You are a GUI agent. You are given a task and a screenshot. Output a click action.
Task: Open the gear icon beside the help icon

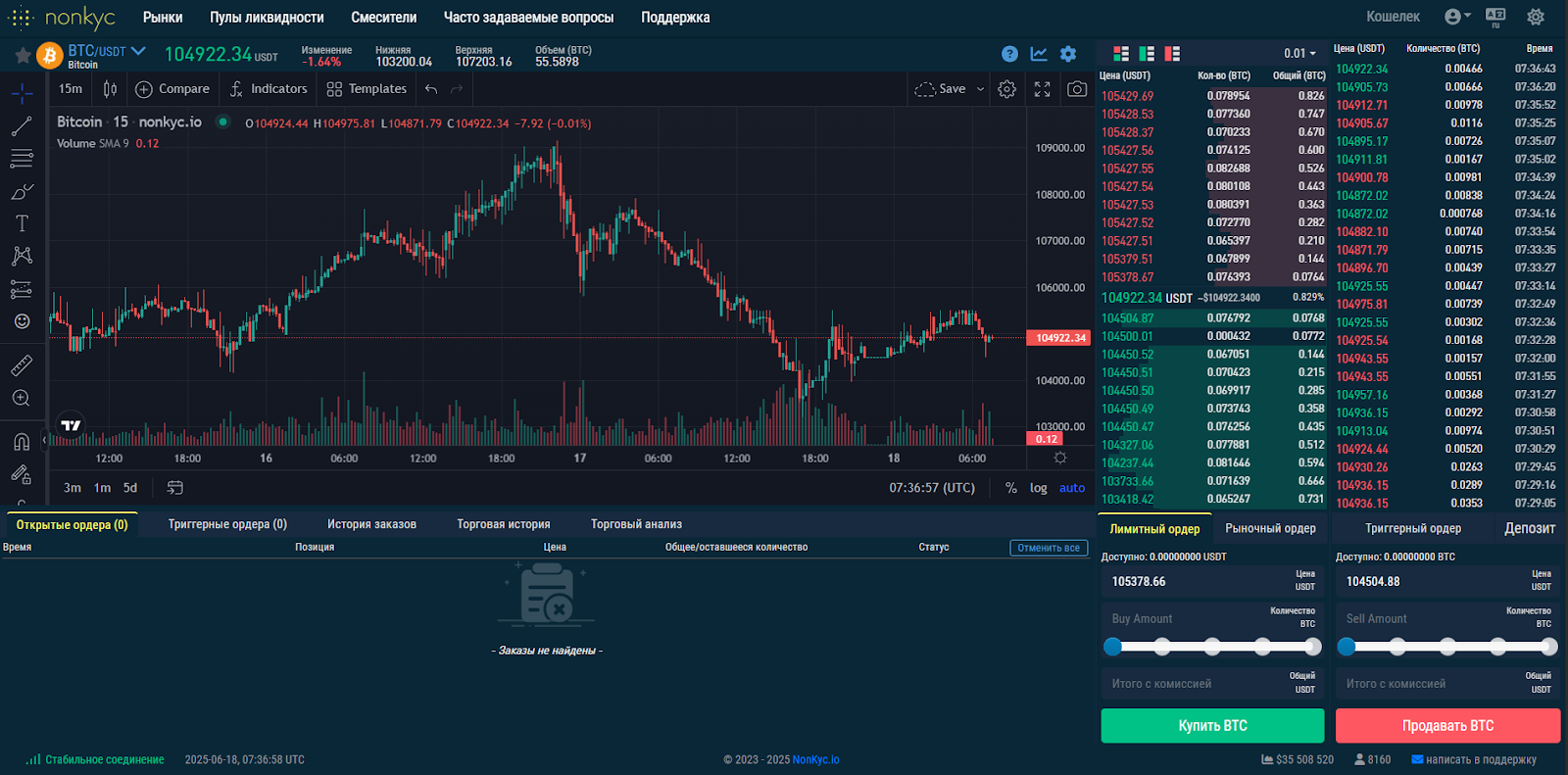(1068, 54)
